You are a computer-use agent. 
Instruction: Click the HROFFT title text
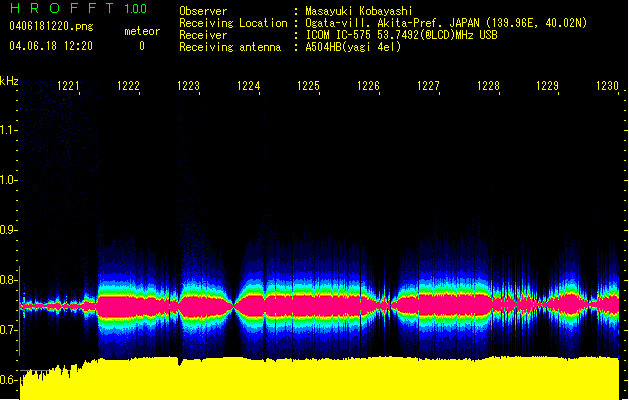62,10
